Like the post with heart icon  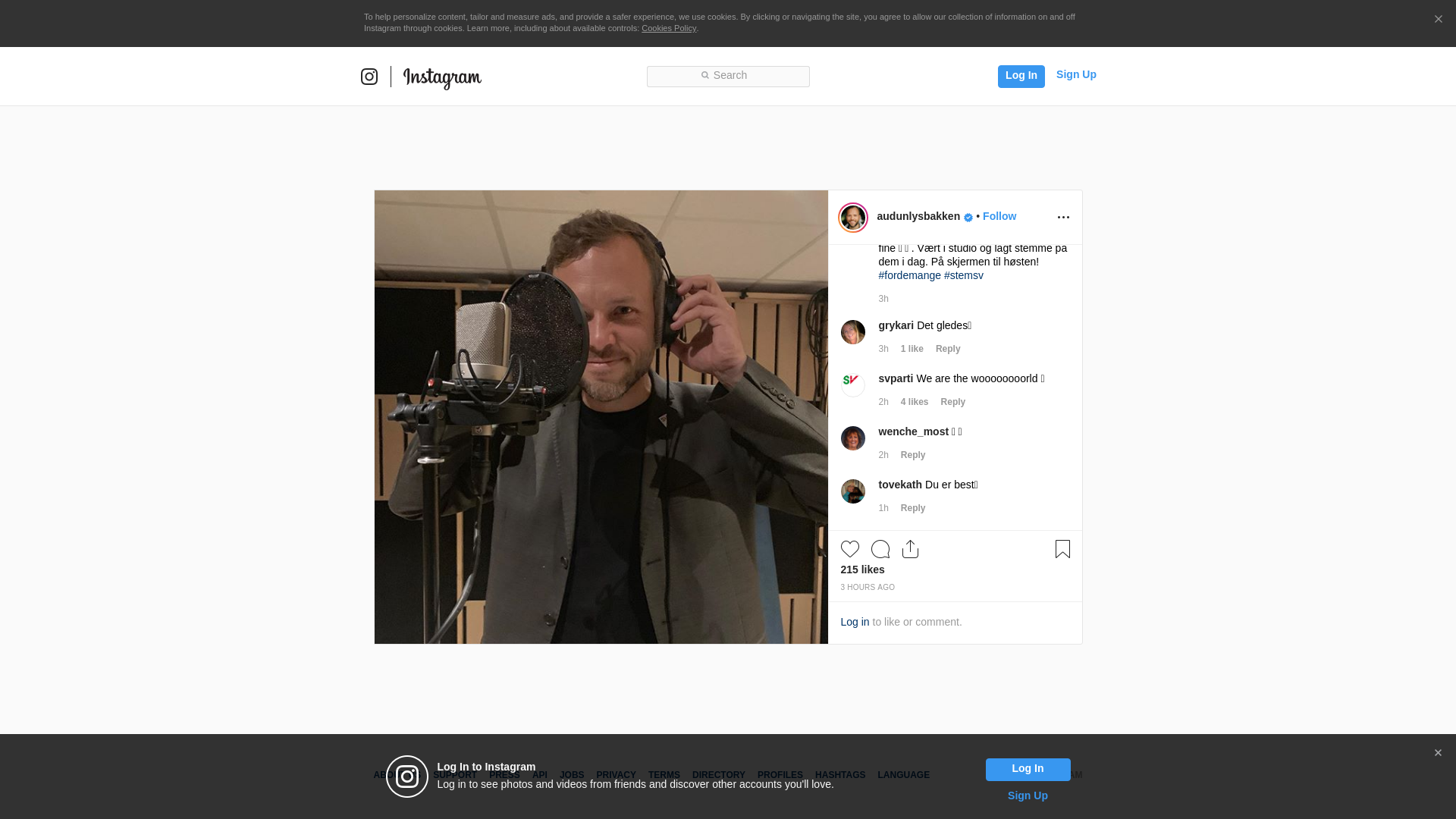(x=849, y=549)
